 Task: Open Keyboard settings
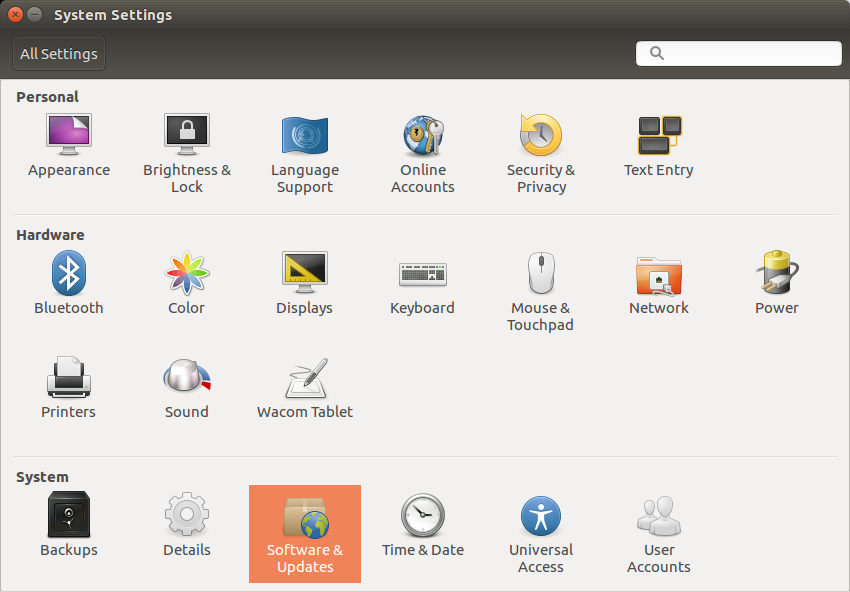423,283
